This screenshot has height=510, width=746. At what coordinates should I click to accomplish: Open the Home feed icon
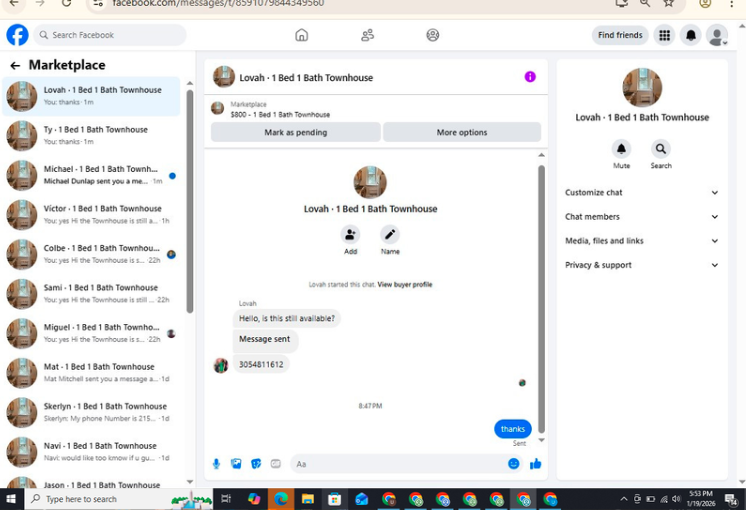[302, 35]
